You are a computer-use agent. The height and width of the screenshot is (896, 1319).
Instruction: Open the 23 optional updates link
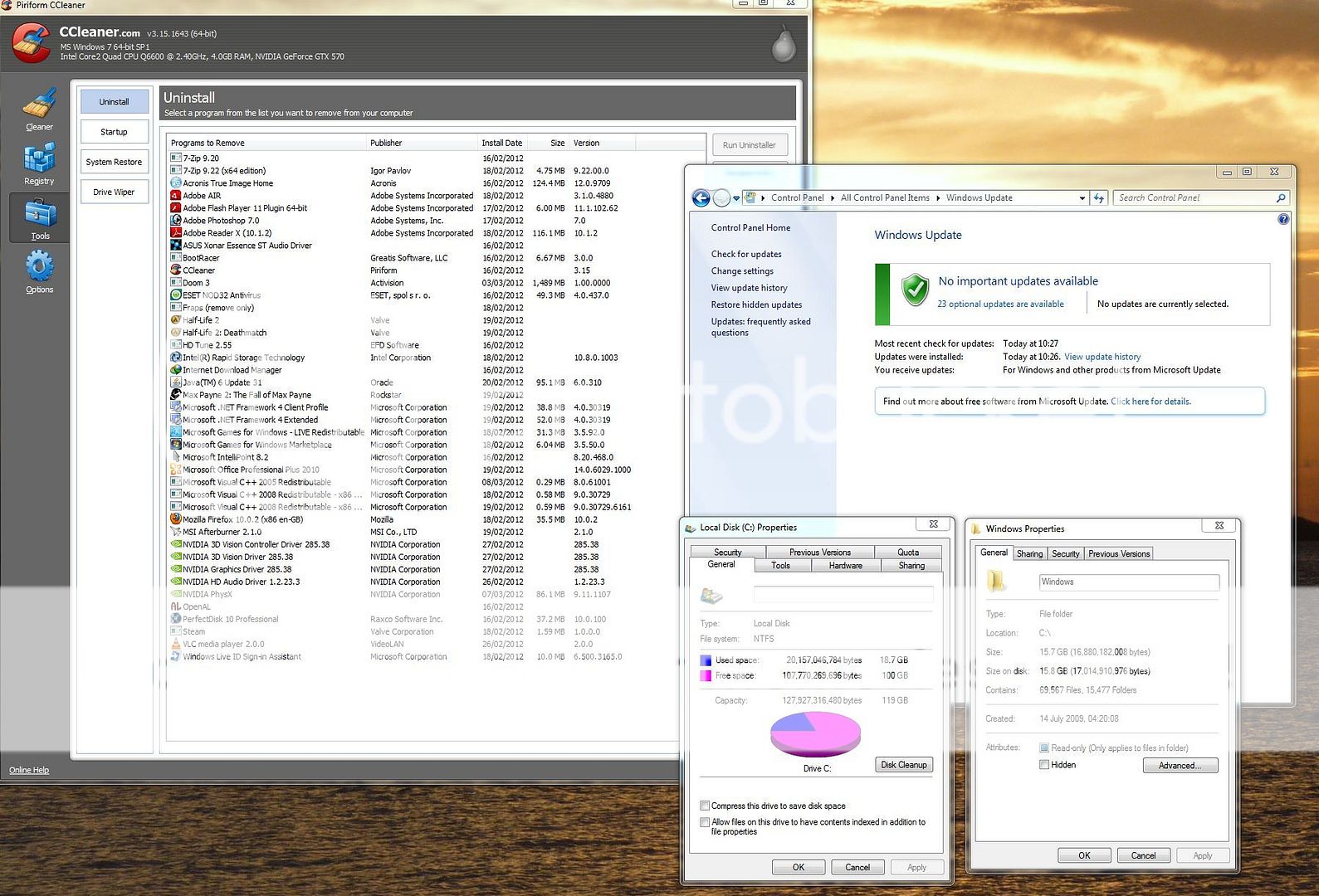[1000, 304]
